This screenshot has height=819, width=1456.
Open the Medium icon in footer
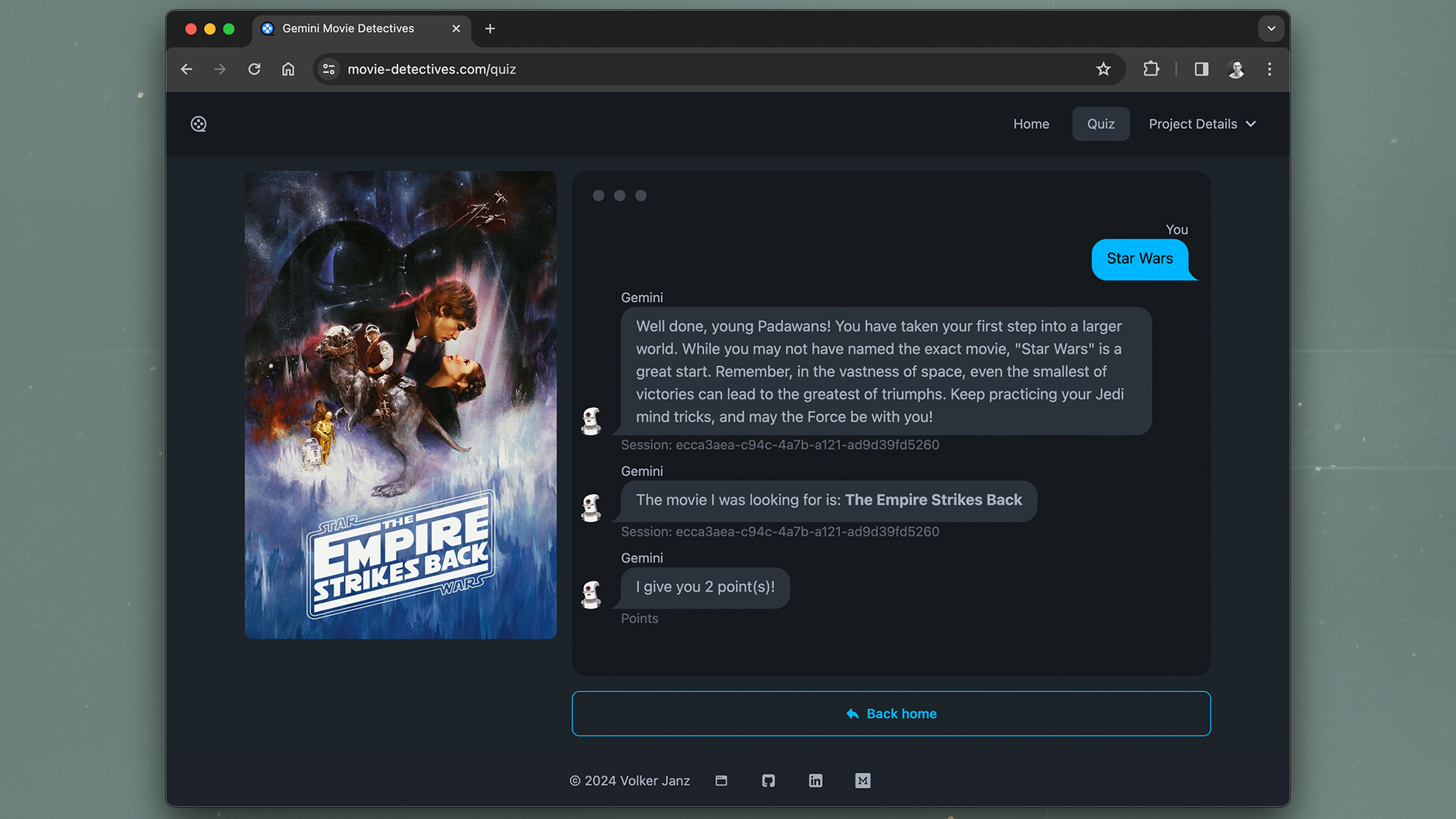point(862,780)
